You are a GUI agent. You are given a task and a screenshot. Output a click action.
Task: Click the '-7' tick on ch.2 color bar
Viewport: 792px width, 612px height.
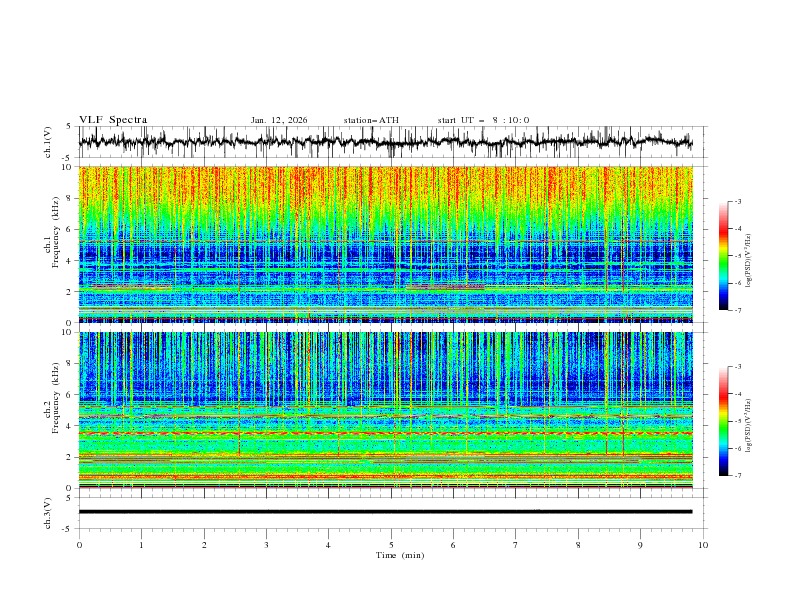(x=738, y=475)
